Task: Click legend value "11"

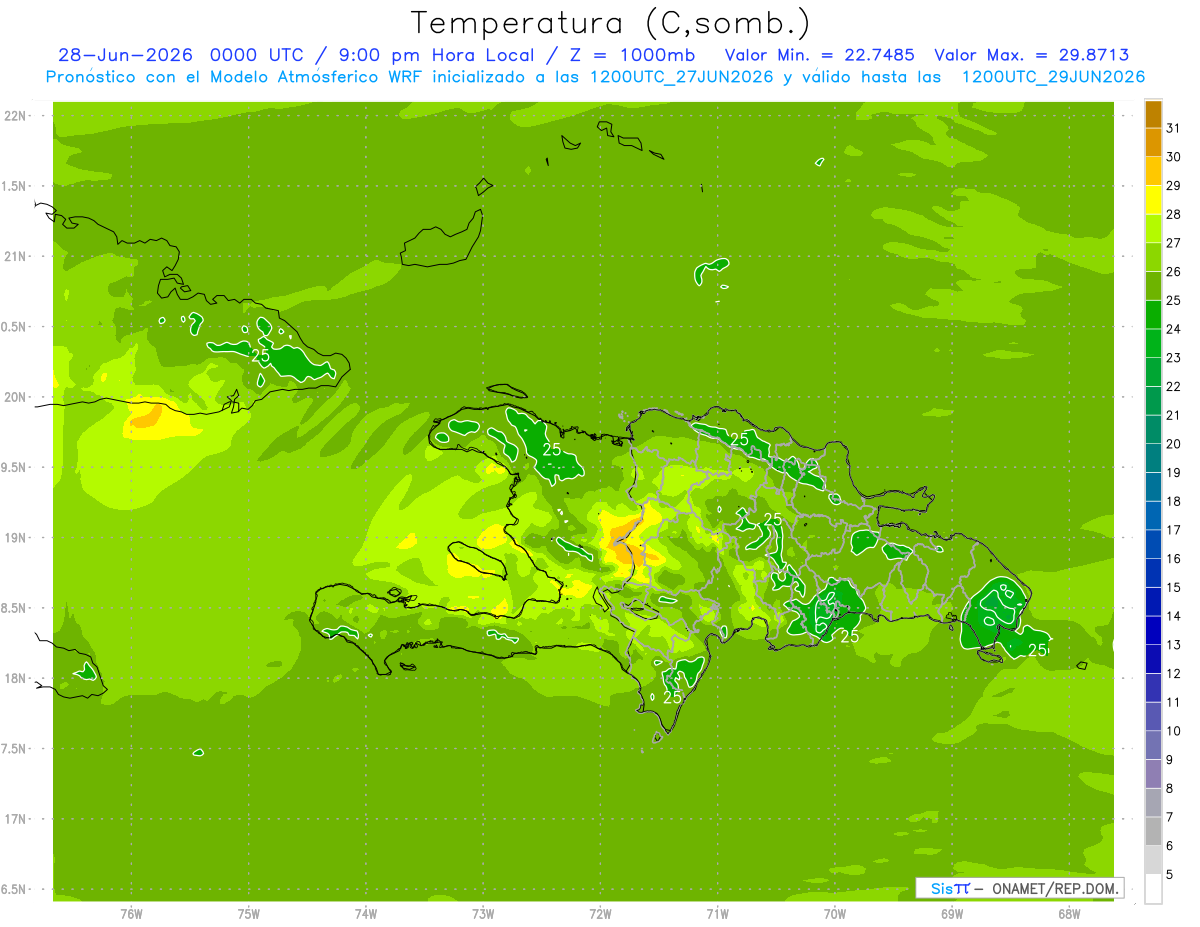Action: [1173, 702]
